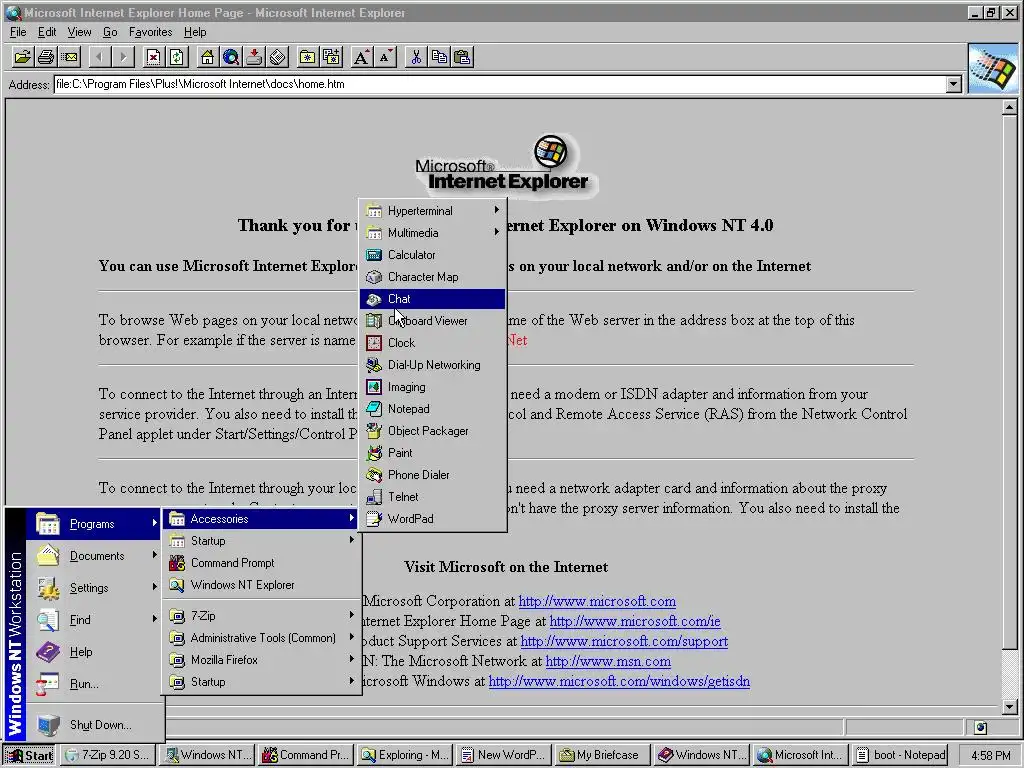The width and height of the screenshot is (1024, 768).
Task: Launch Chat from the Accessories menu
Action: (432, 299)
